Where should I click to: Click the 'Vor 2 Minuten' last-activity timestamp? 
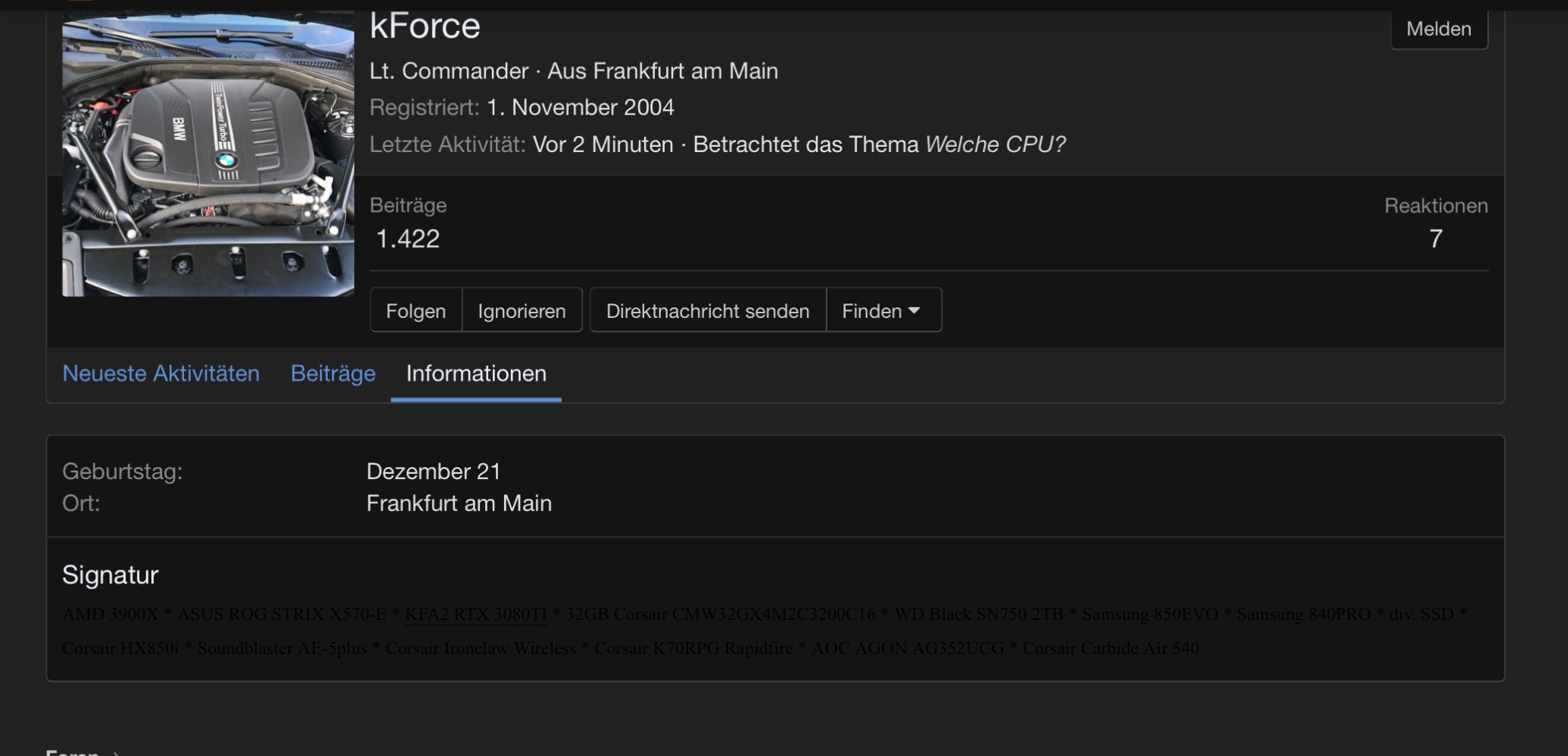click(603, 145)
